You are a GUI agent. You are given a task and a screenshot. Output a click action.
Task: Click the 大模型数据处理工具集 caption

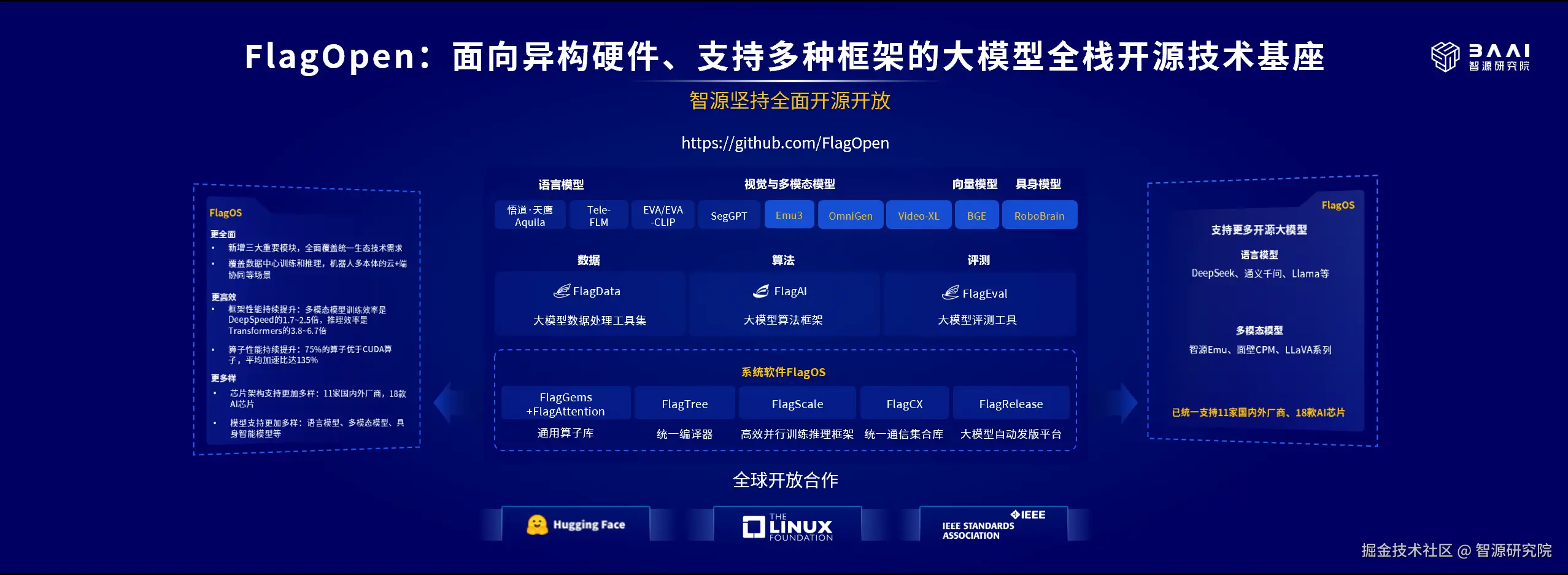589,320
